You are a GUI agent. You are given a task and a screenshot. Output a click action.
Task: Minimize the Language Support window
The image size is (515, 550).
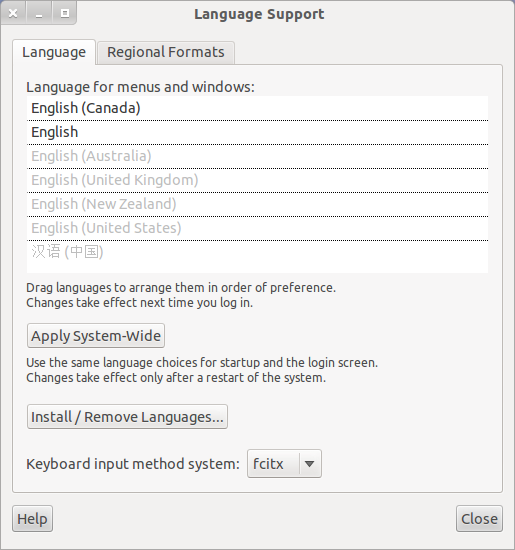tap(39, 13)
